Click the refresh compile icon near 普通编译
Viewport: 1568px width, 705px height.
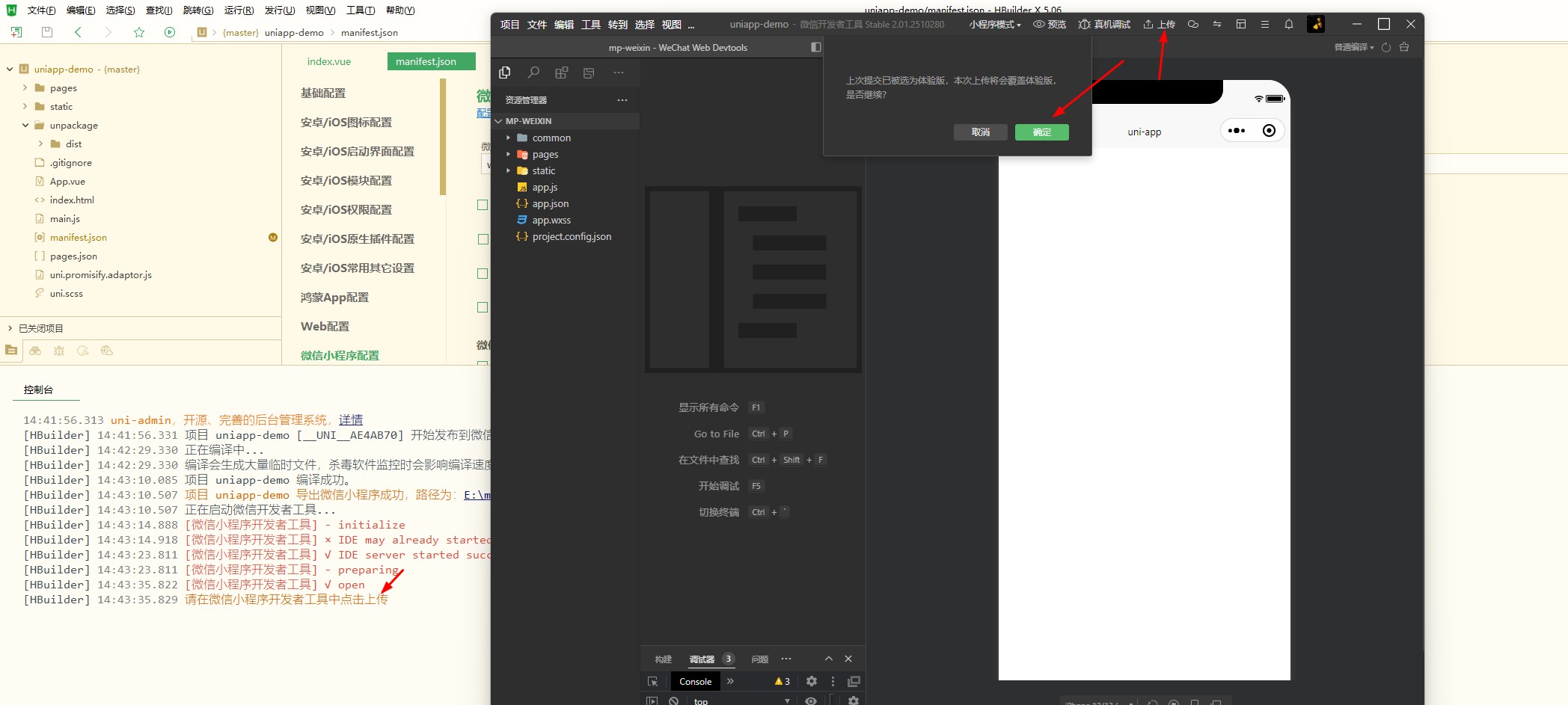coord(1386,47)
